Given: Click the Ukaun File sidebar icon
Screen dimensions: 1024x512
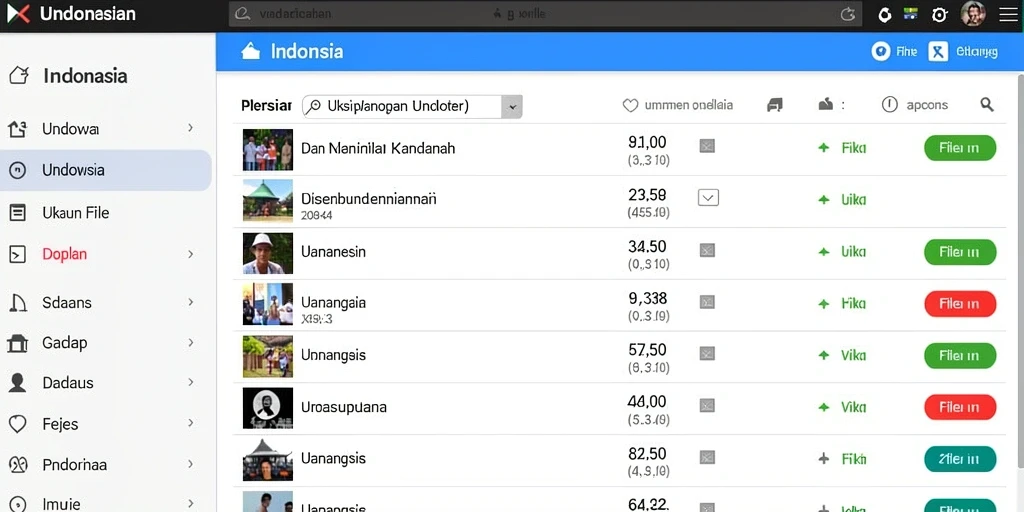Looking at the screenshot, I should click(x=18, y=212).
